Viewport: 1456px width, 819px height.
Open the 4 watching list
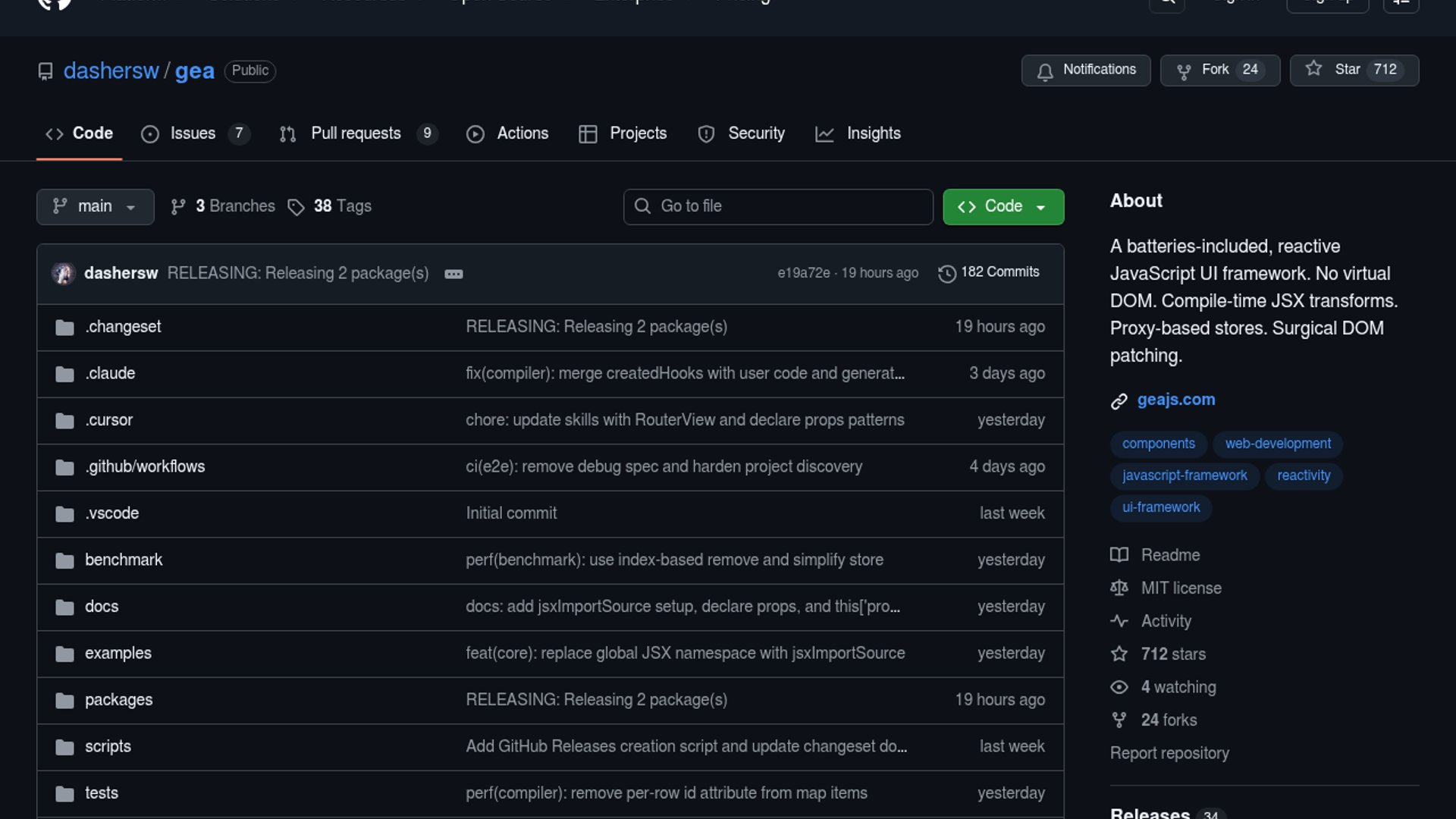point(1178,687)
